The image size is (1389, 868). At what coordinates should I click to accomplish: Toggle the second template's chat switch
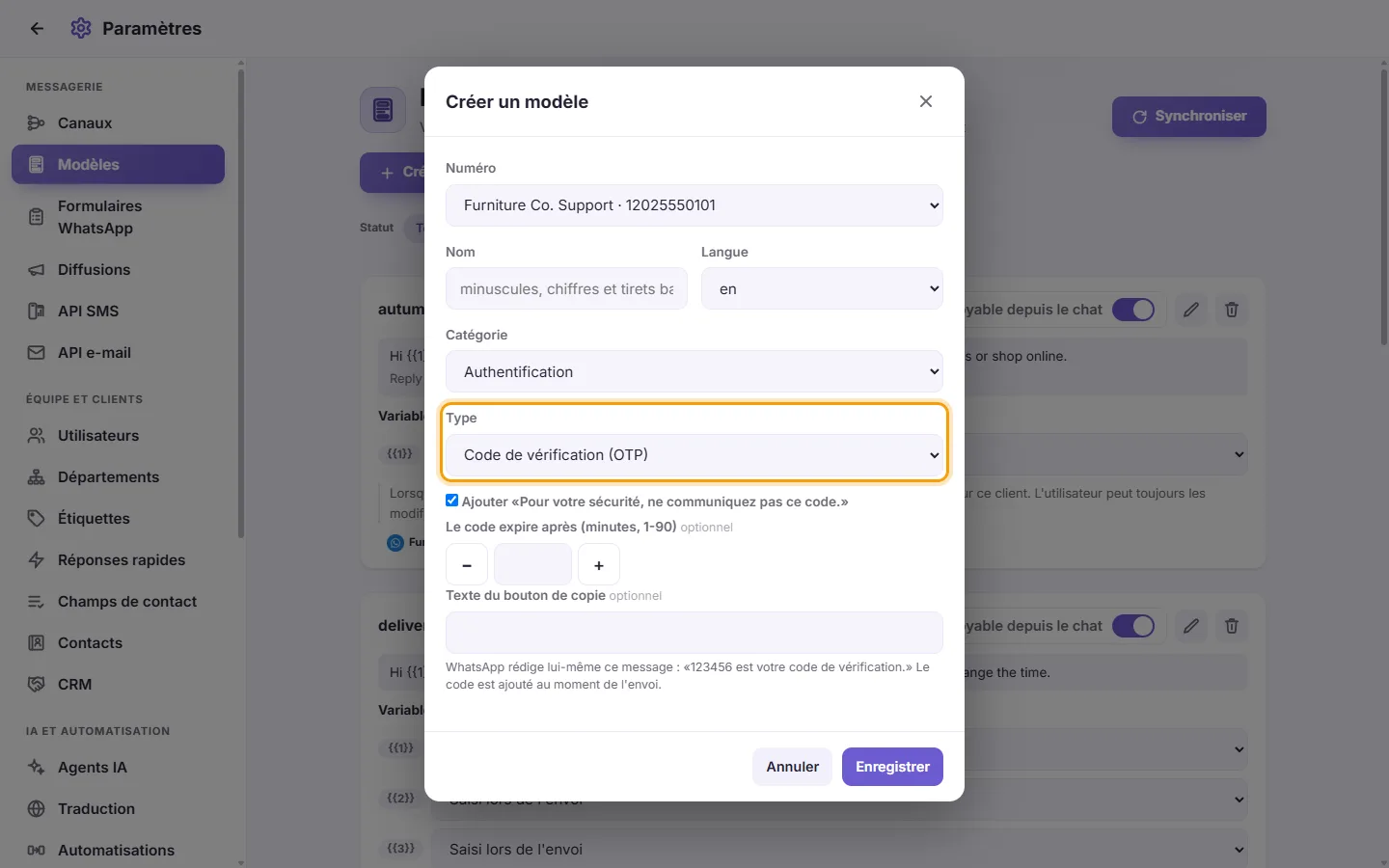pos(1133,626)
